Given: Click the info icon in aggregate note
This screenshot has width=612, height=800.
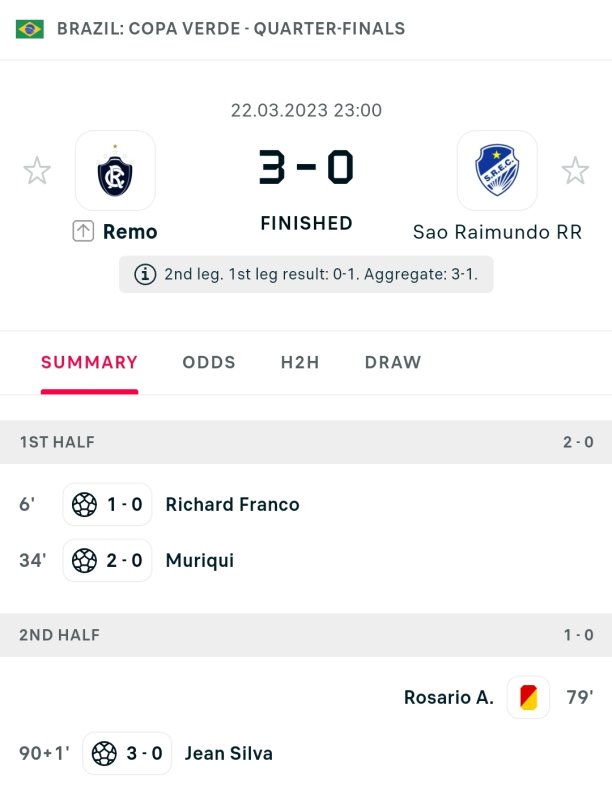Looking at the screenshot, I should coord(145,274).
